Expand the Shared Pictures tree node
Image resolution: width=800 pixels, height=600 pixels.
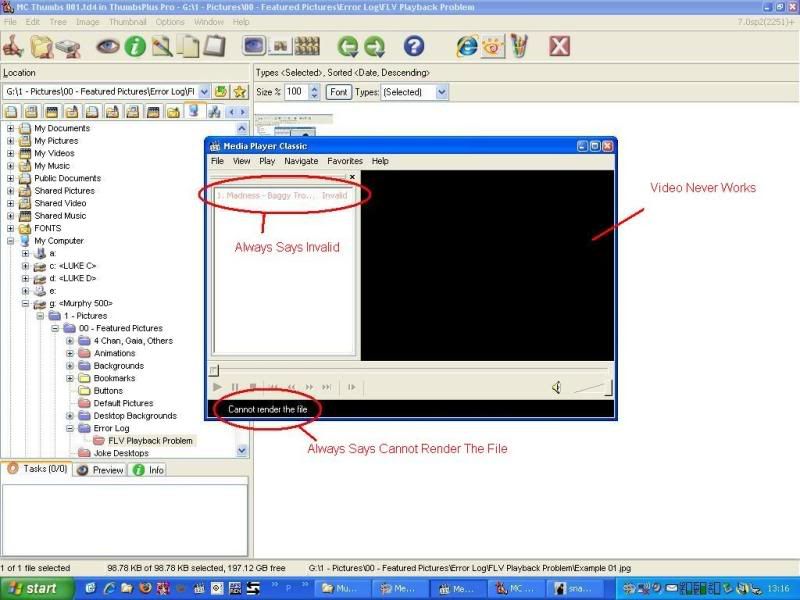[x=10, y=191]
